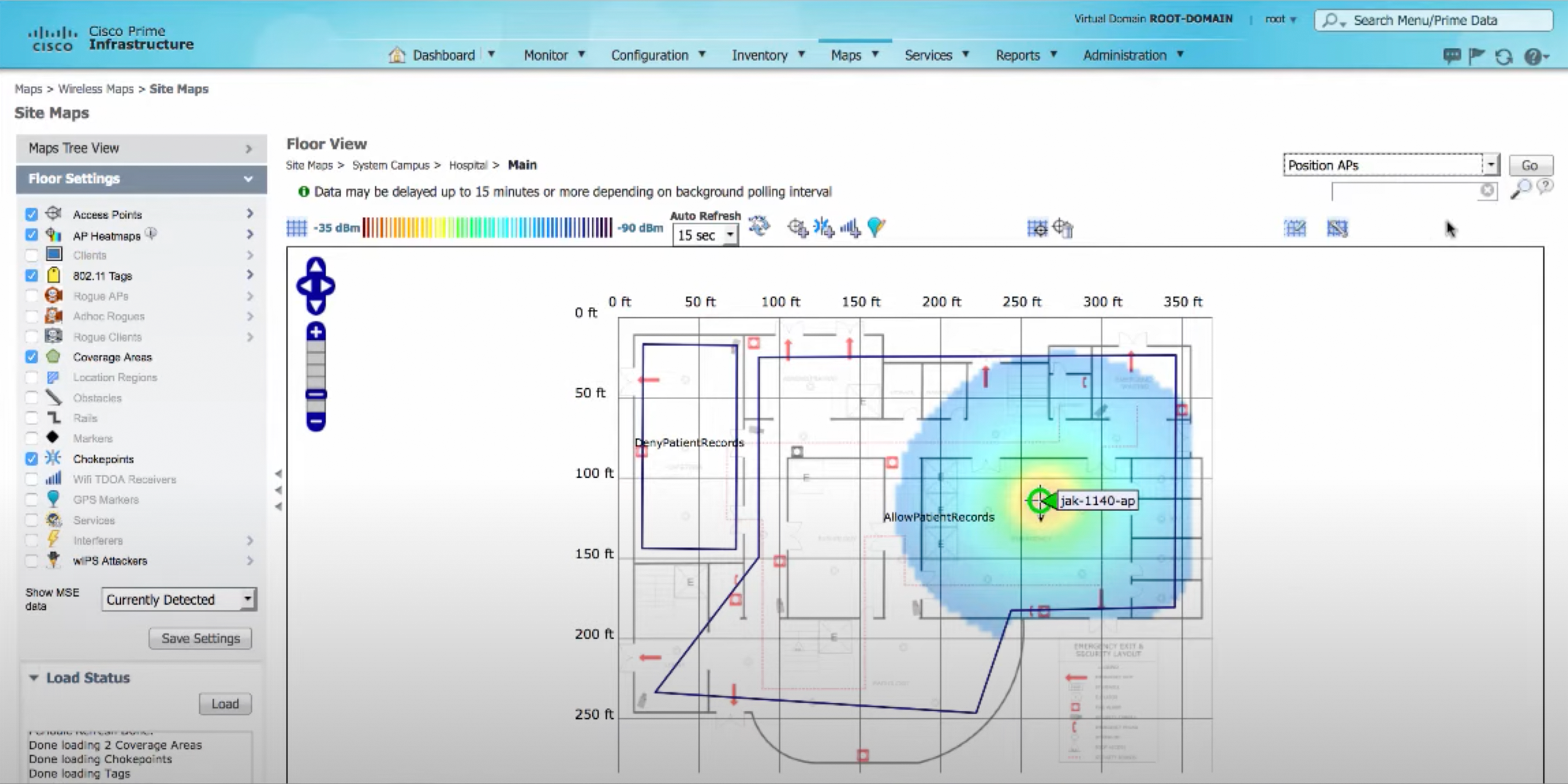Click the refresh heatmap icon after Auto Refresh
1568x784 pixels.
point(759,226)
